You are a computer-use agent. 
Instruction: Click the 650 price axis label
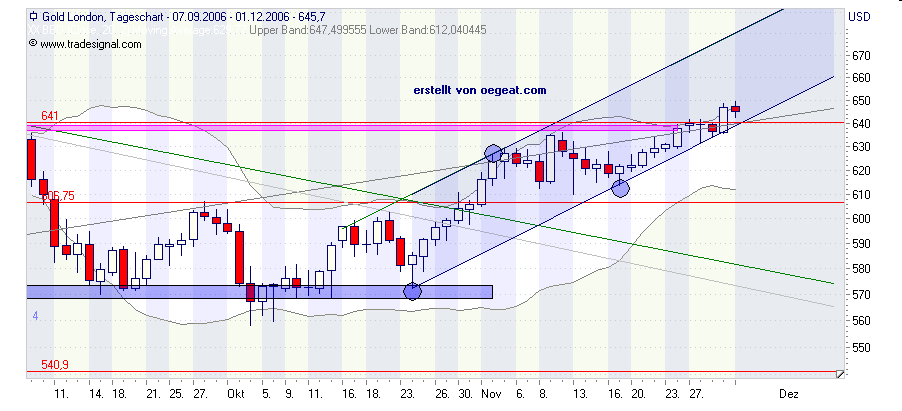pos(862,102)
